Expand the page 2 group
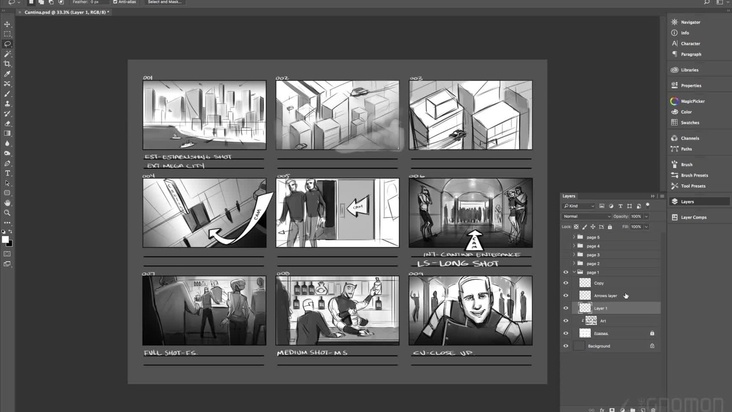Image resolution: width=732 pixels, height=412 pixels. [574, 264]
